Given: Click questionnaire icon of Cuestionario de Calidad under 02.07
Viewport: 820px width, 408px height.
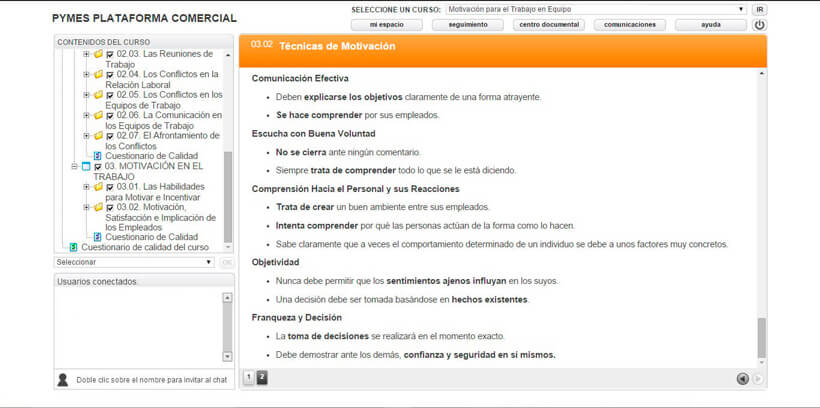Looking at the screenshot, I should click(98, 156).
